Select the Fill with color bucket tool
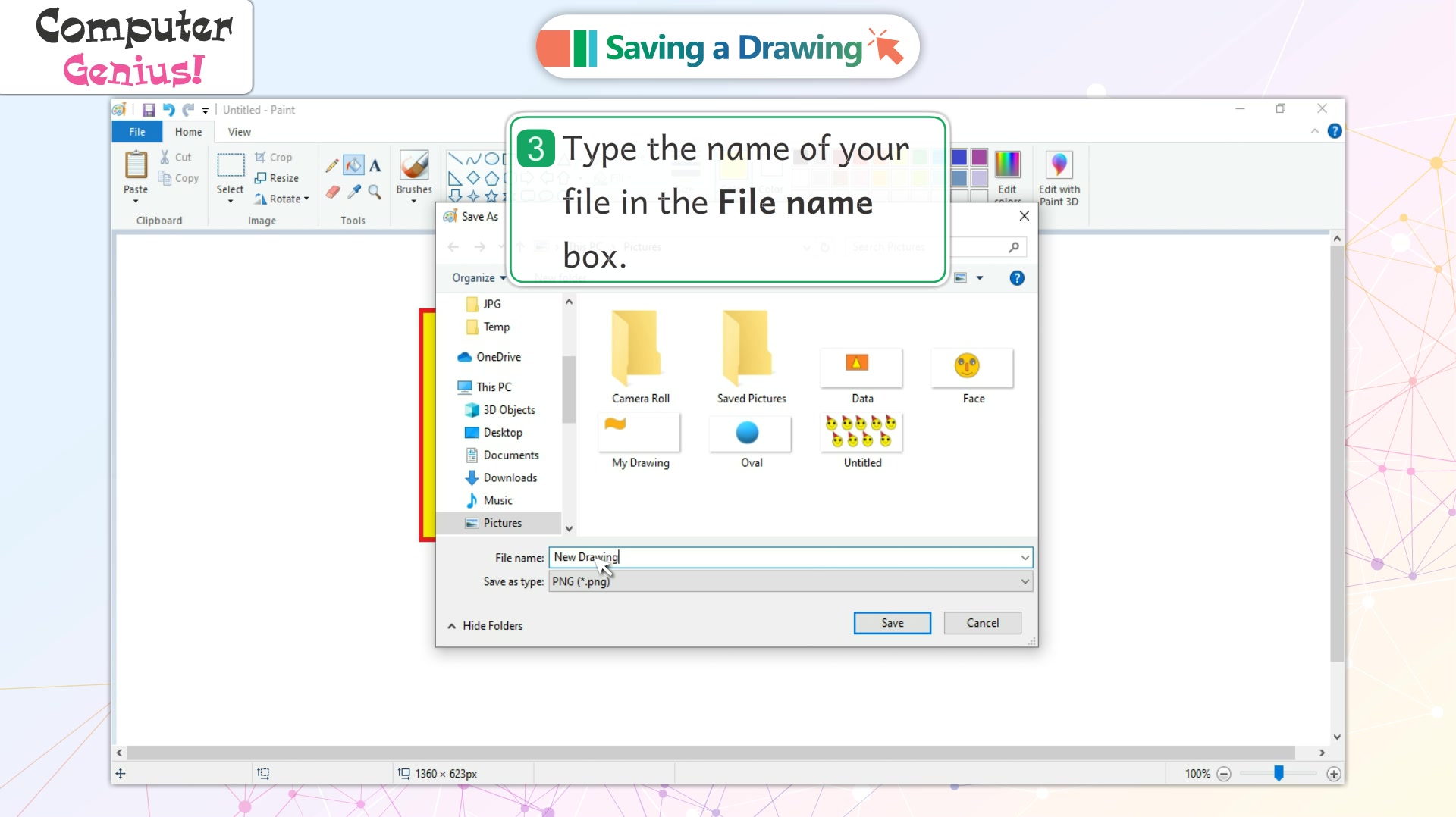Screen dimensions: 1456x817 [x=353, y=165]
